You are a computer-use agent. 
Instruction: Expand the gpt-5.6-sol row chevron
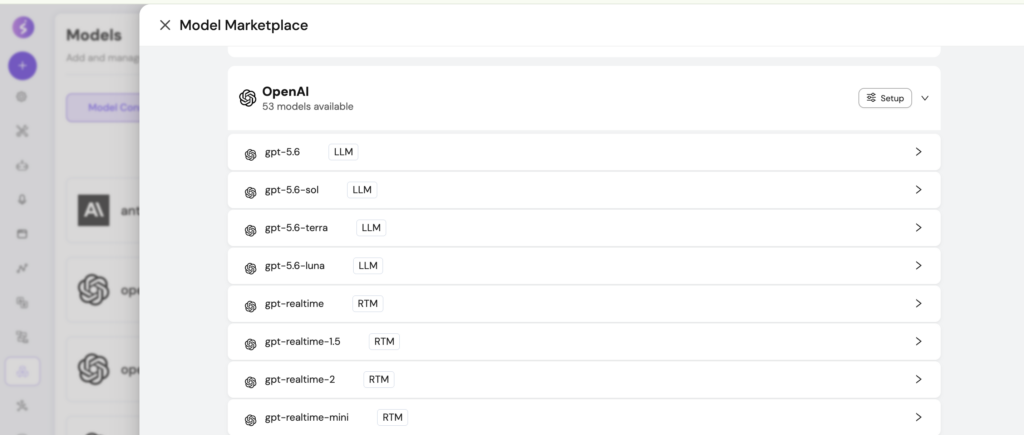coord(918,189)
